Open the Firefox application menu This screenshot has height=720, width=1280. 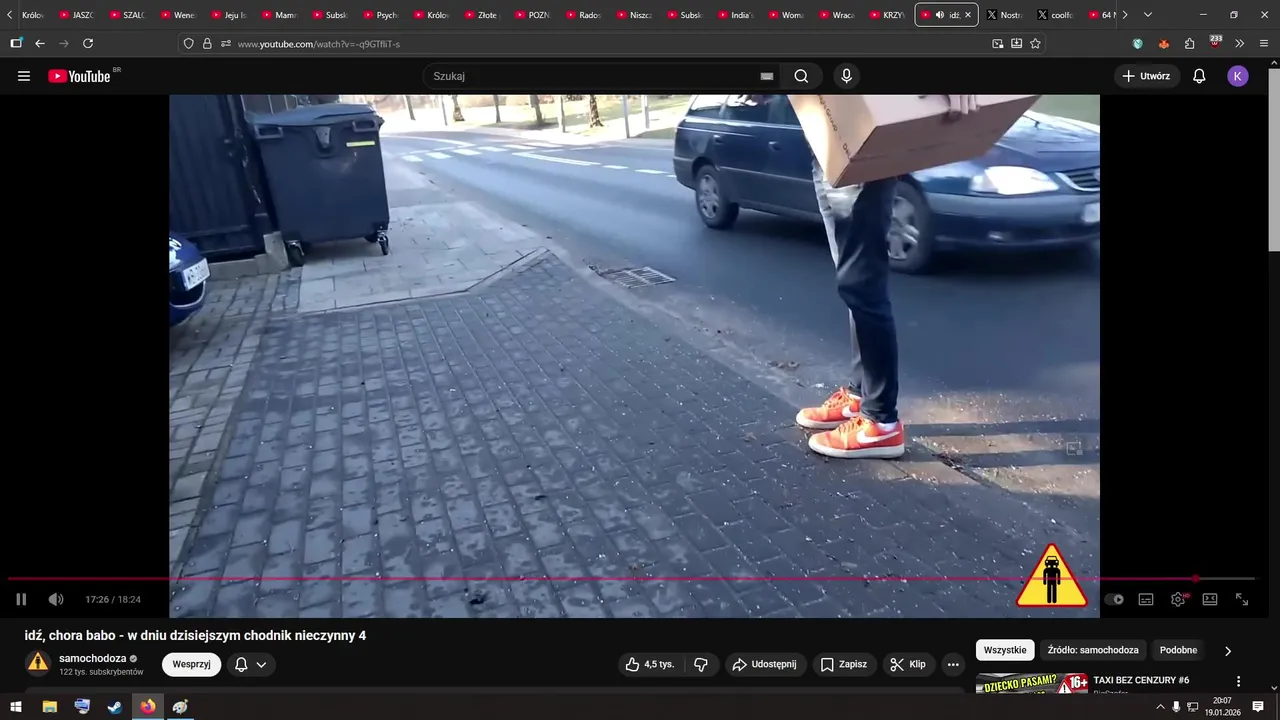[x=1264, y=44]
